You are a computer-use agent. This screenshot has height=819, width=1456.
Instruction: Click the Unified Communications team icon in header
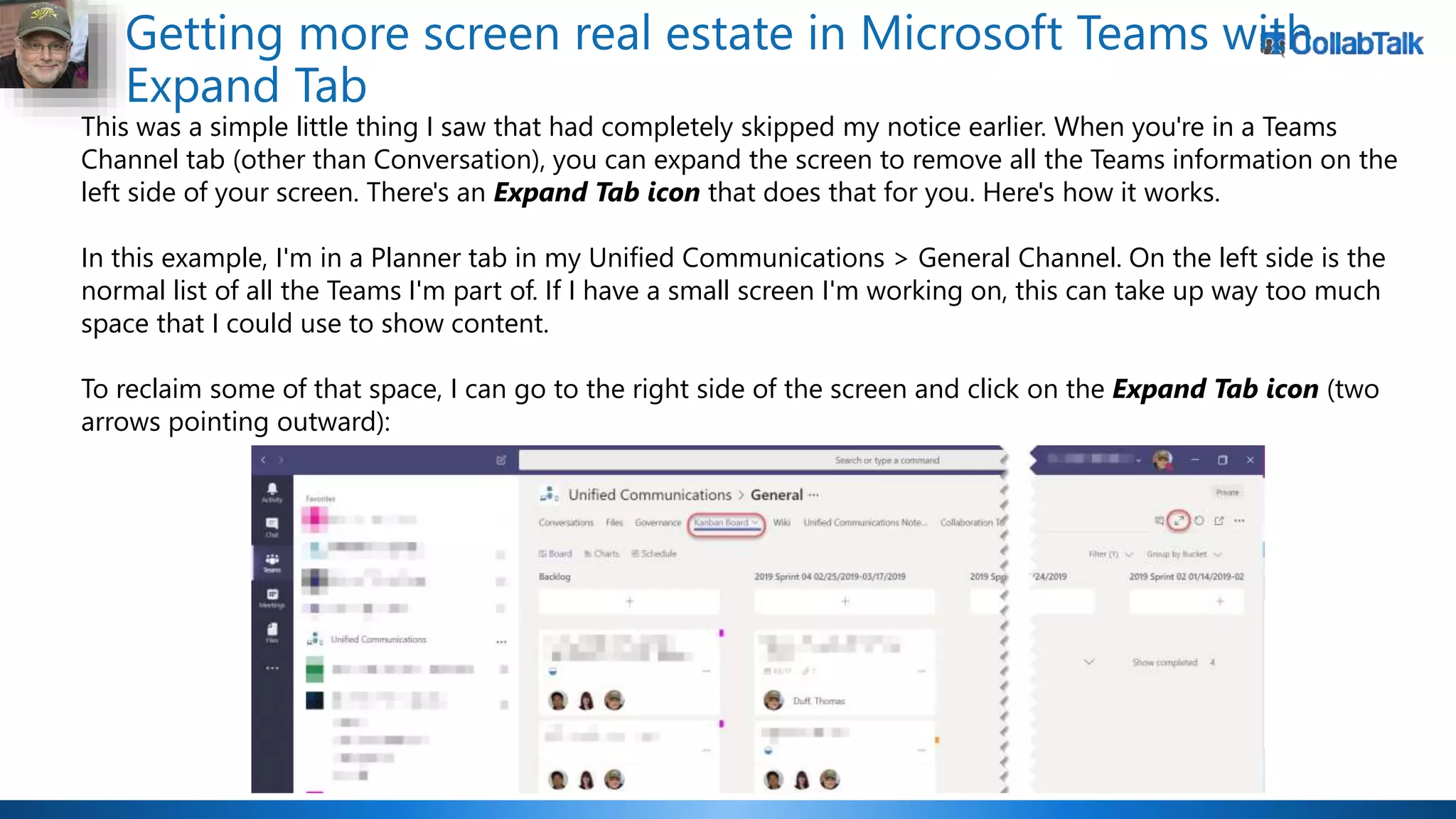pyautogui.click(x=549, y=494)
